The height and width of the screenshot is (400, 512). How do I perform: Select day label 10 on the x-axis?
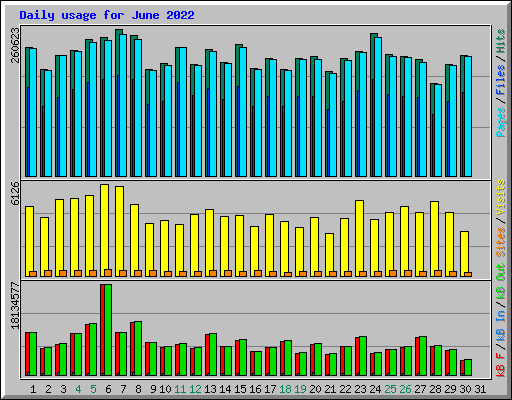(x=165, y=389)
